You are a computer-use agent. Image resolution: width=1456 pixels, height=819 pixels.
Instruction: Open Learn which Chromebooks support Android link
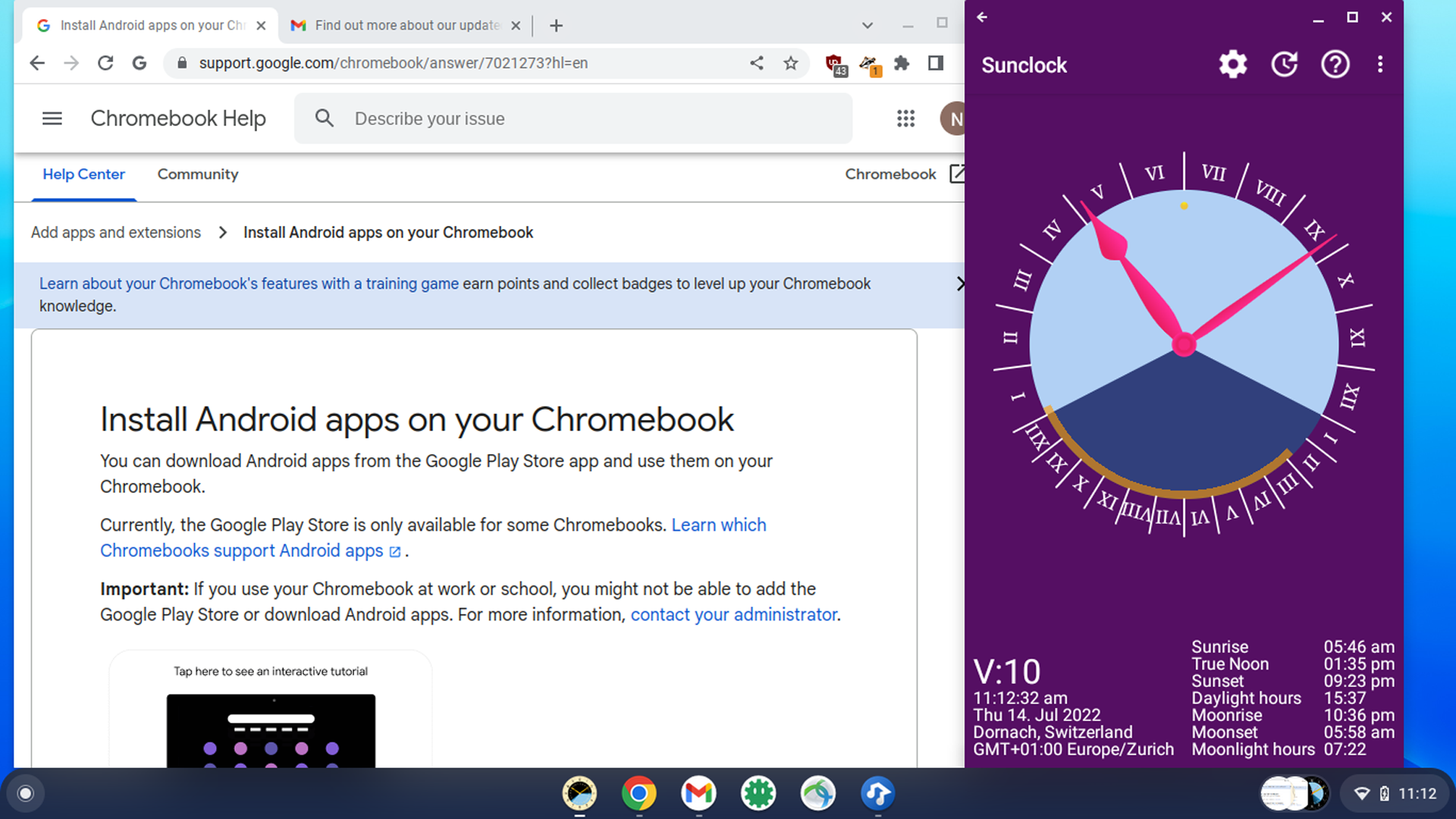433,538
